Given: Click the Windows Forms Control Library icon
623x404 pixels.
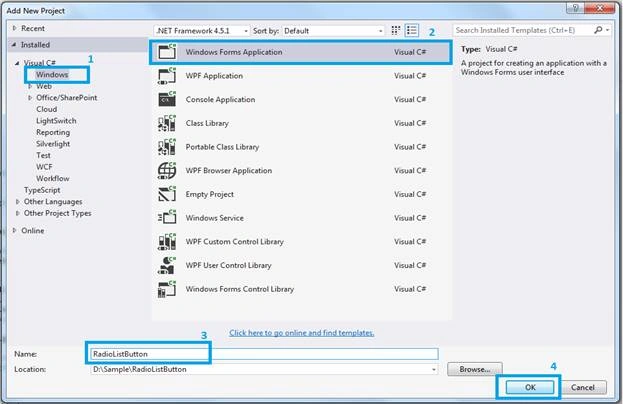Looking at the screenshot, I should [x=167, y=289].
